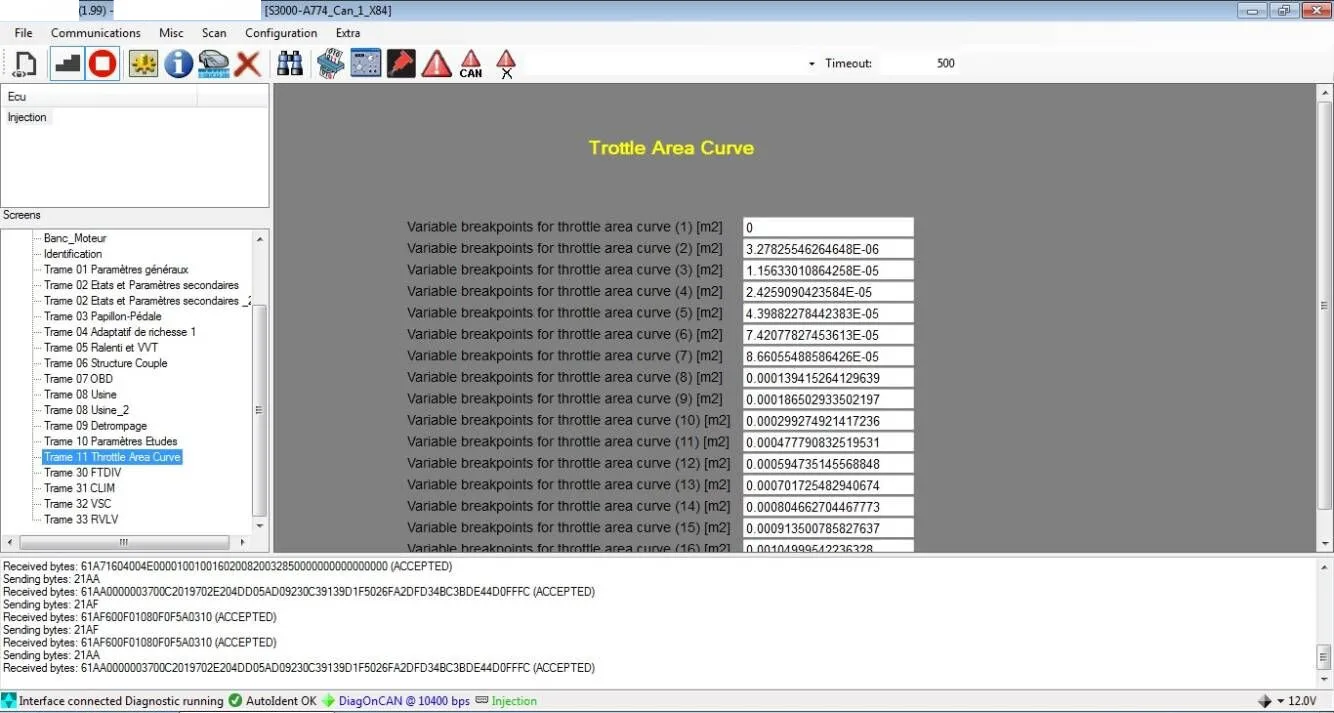Screen dimensions: 1334x713
Task: Select Trame 09 Detrompage
Action: point(95,426)
